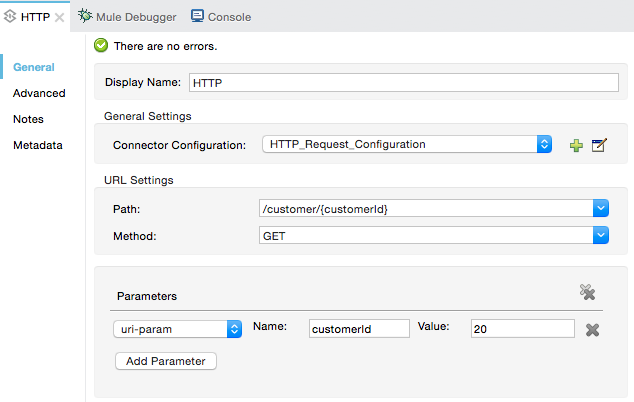Delete the customerId parameter row

592,329
